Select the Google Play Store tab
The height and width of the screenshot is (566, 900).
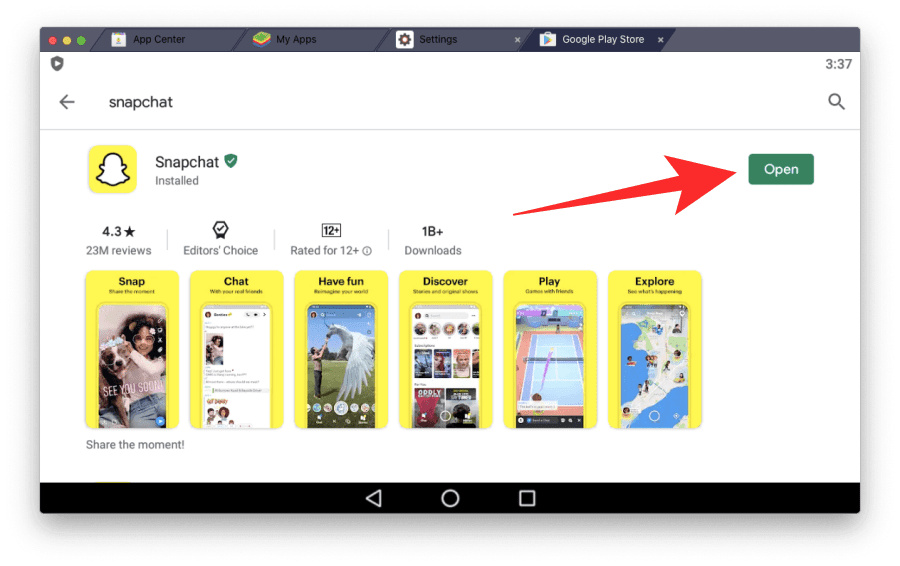(597, 40)
